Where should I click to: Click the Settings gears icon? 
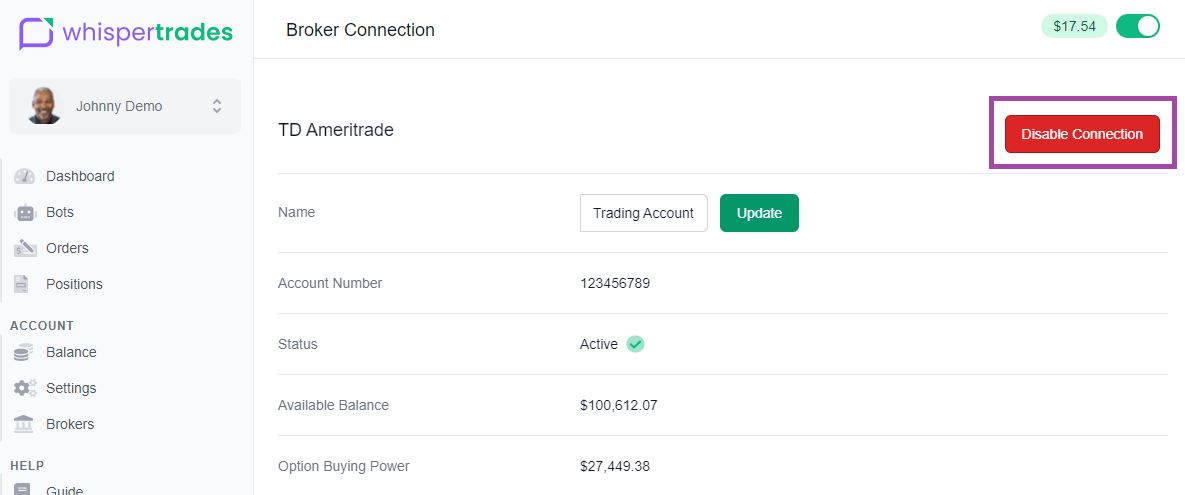tap(25, 388)
